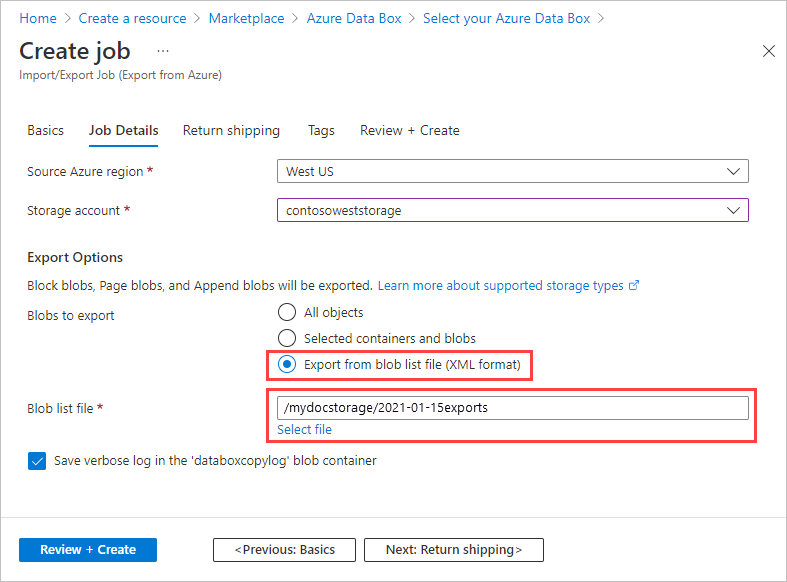Click the external link icon after supported storage types
This screenshot has width=787, height=582.
[x=634, y=286]
